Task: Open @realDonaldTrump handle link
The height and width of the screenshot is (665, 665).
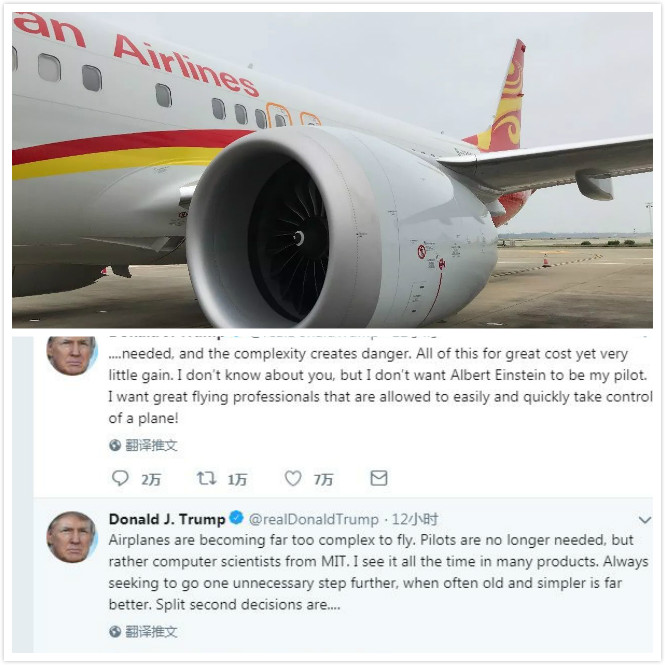Action: pyautogui.click(x=313, y=519)
